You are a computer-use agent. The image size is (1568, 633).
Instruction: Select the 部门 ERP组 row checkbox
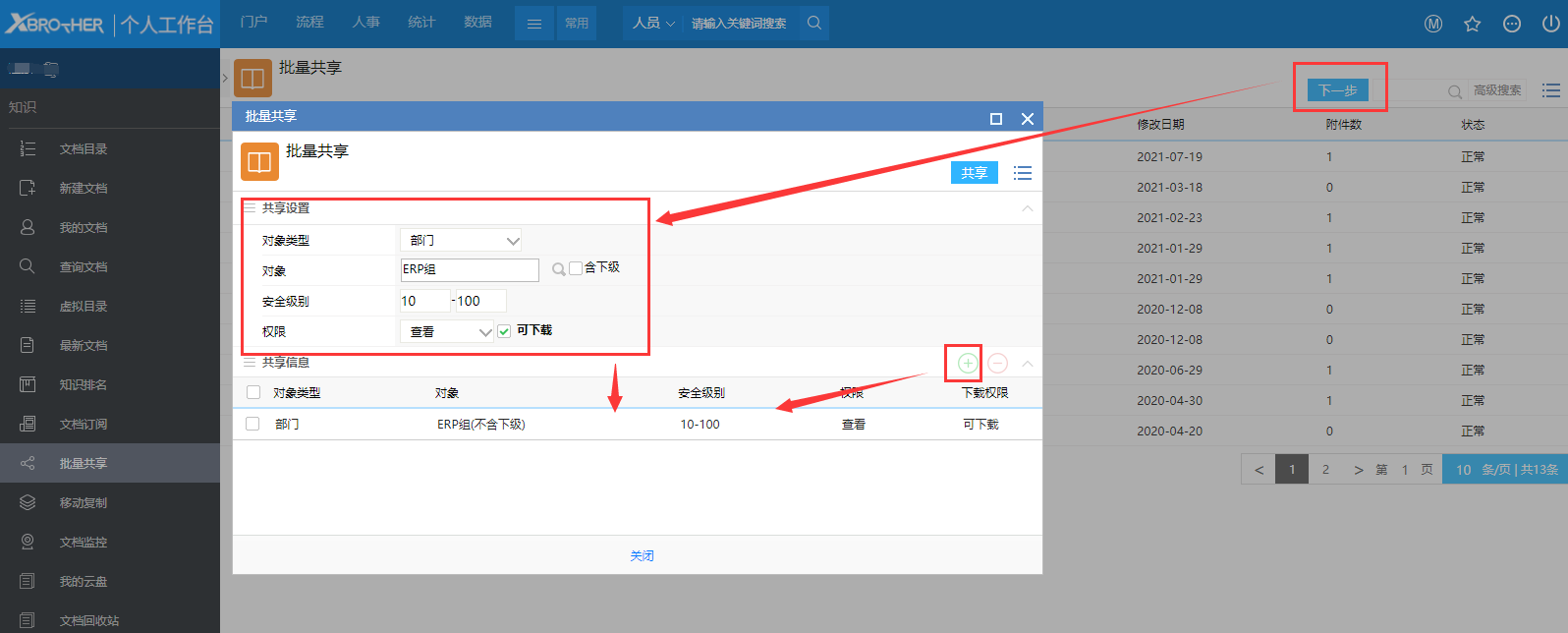(x=253, y=424)
